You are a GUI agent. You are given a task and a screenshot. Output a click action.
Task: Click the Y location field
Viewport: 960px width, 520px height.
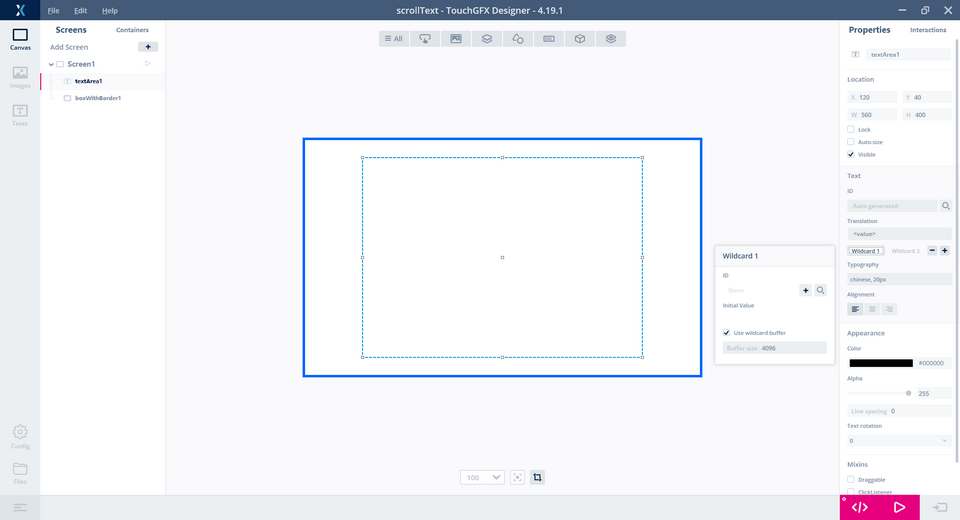927,97
